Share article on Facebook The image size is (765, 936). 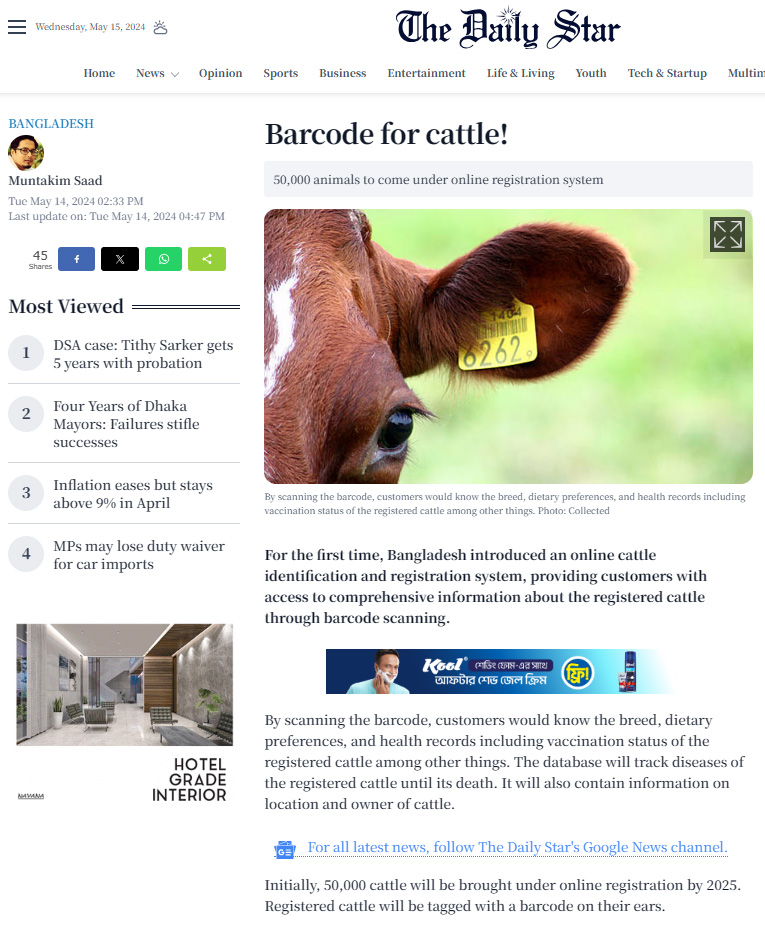click(76, 259)
